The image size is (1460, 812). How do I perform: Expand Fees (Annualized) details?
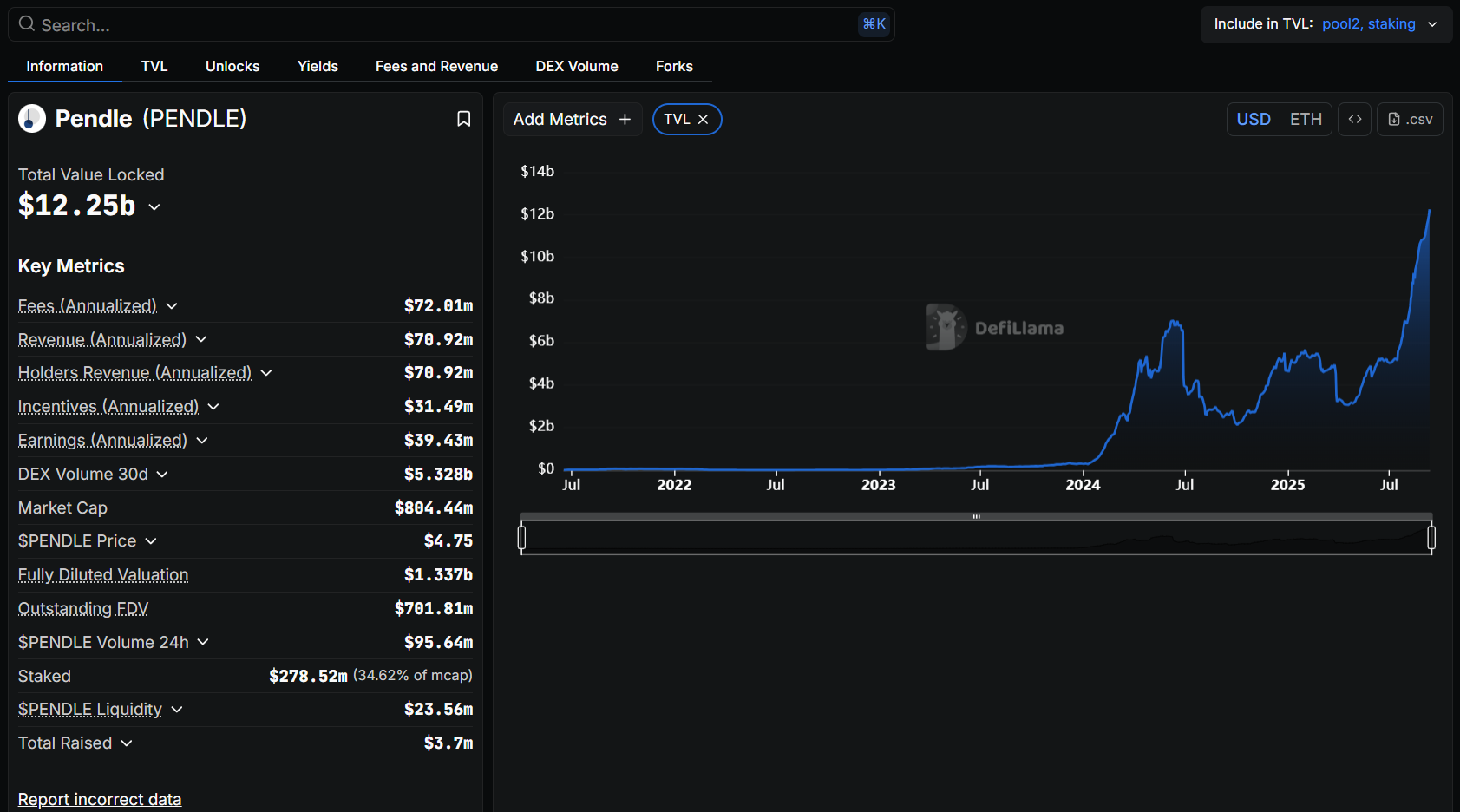pos(172,306)
